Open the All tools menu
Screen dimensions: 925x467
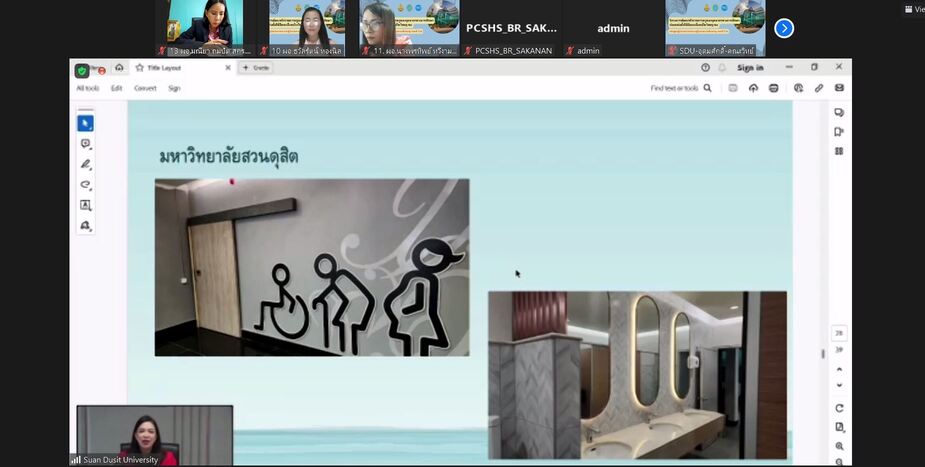point(88,88)
